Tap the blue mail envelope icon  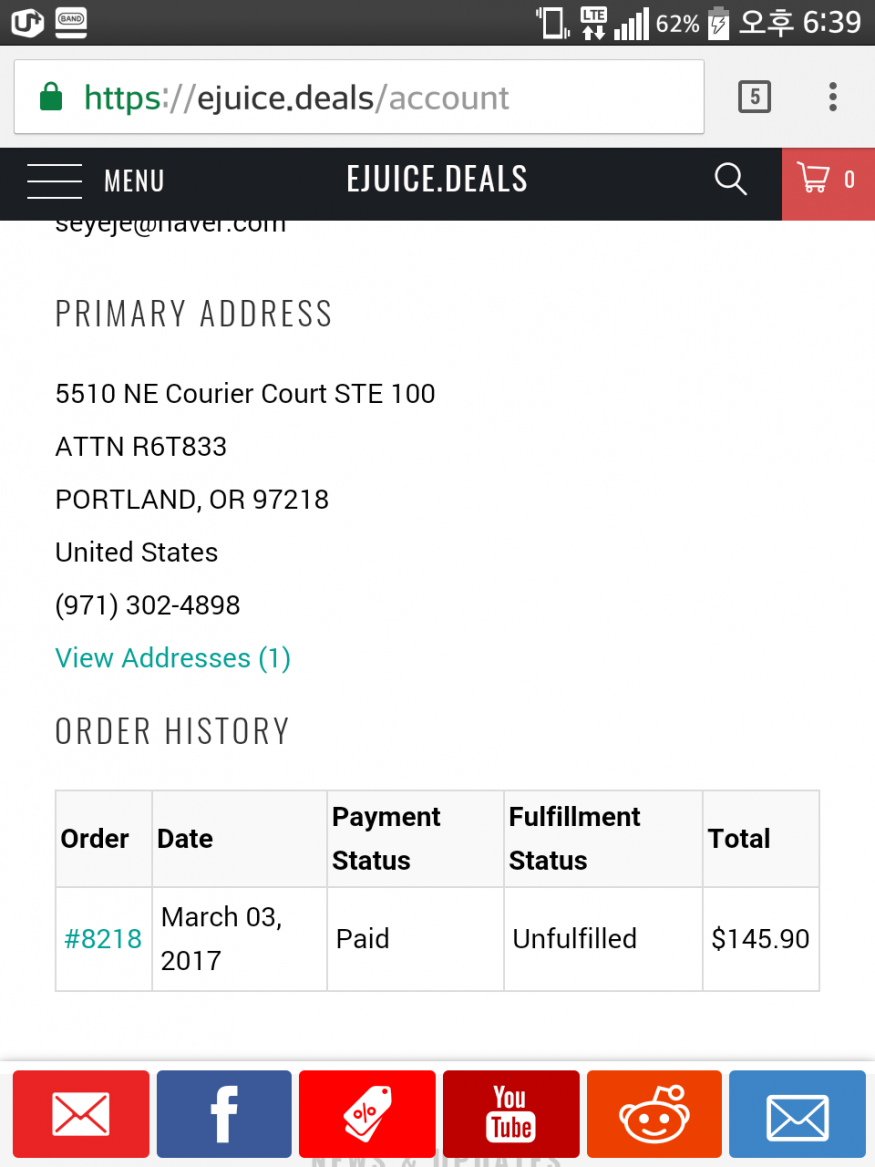tap(797, 1113)
